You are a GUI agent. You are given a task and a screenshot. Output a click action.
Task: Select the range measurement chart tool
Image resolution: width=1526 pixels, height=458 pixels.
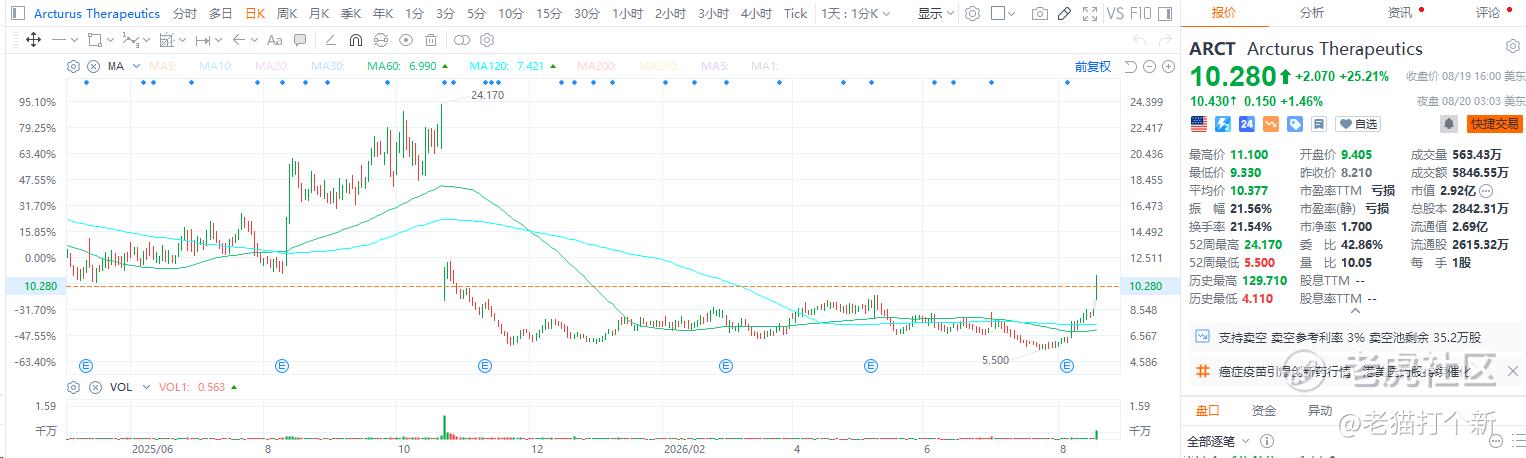166,40
